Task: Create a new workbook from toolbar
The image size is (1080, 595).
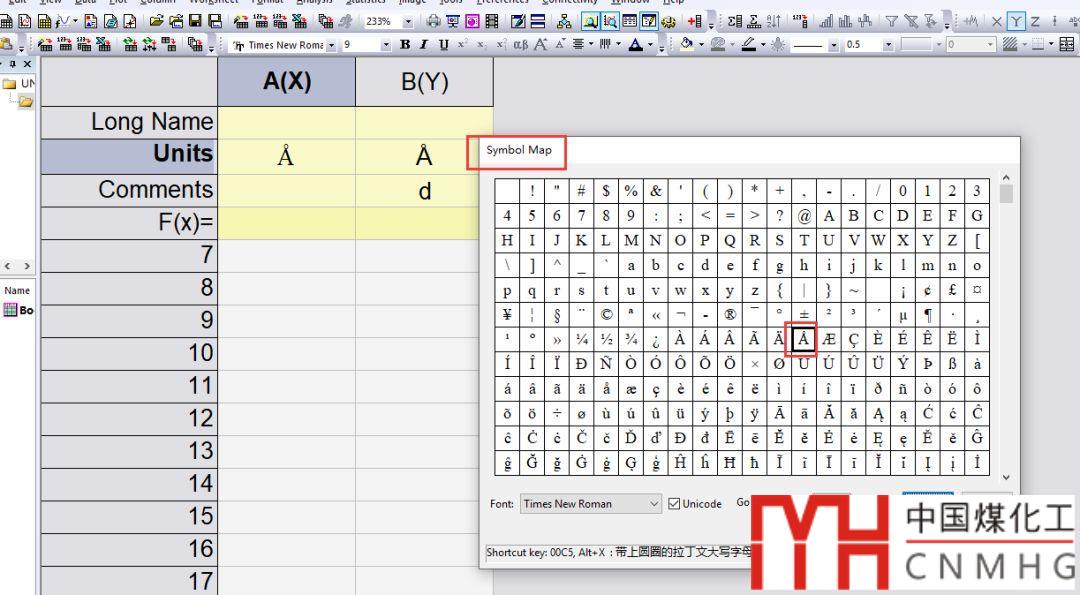Action: coord(6,21)
